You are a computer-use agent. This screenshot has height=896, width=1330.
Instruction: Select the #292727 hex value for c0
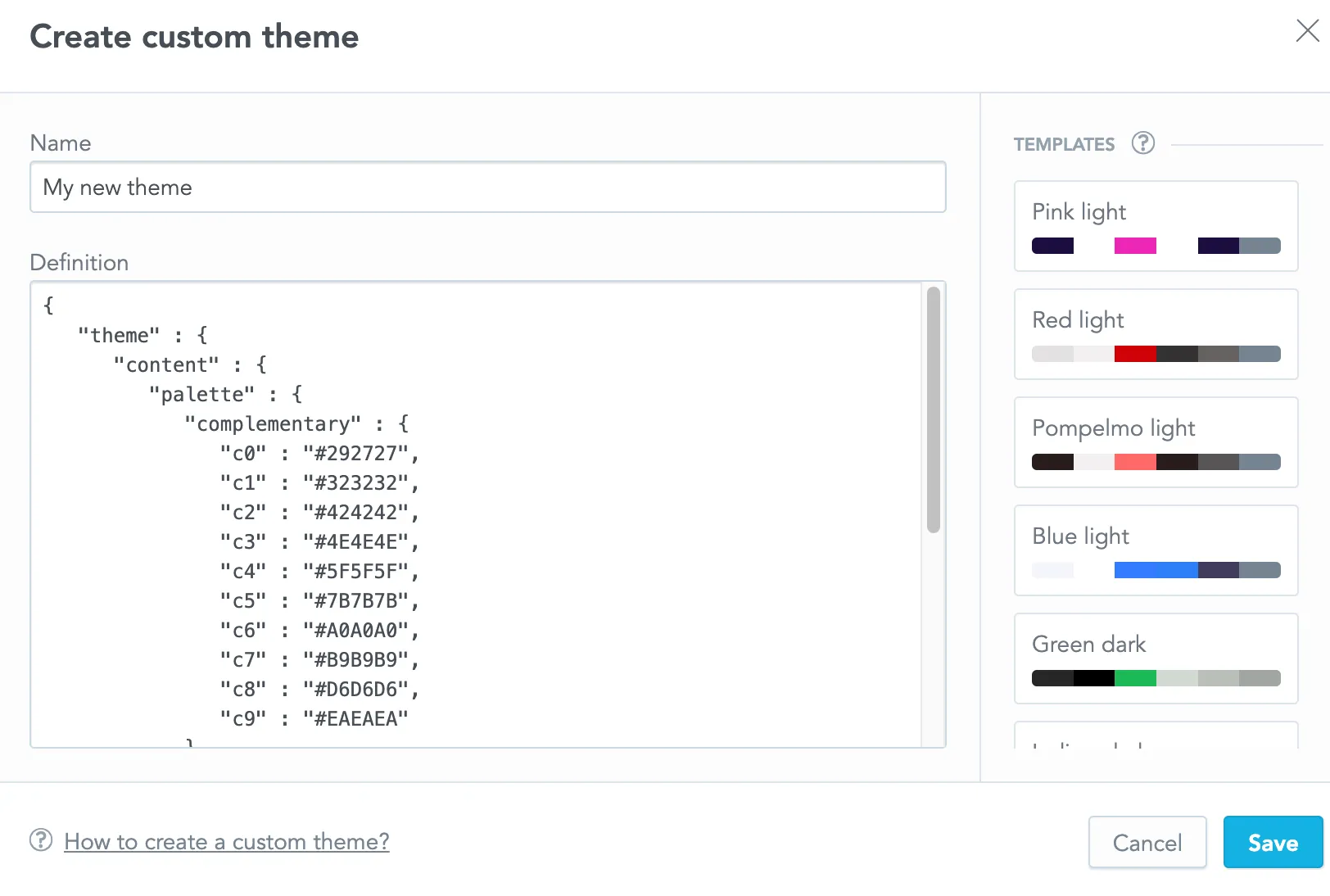coord(358,453)
